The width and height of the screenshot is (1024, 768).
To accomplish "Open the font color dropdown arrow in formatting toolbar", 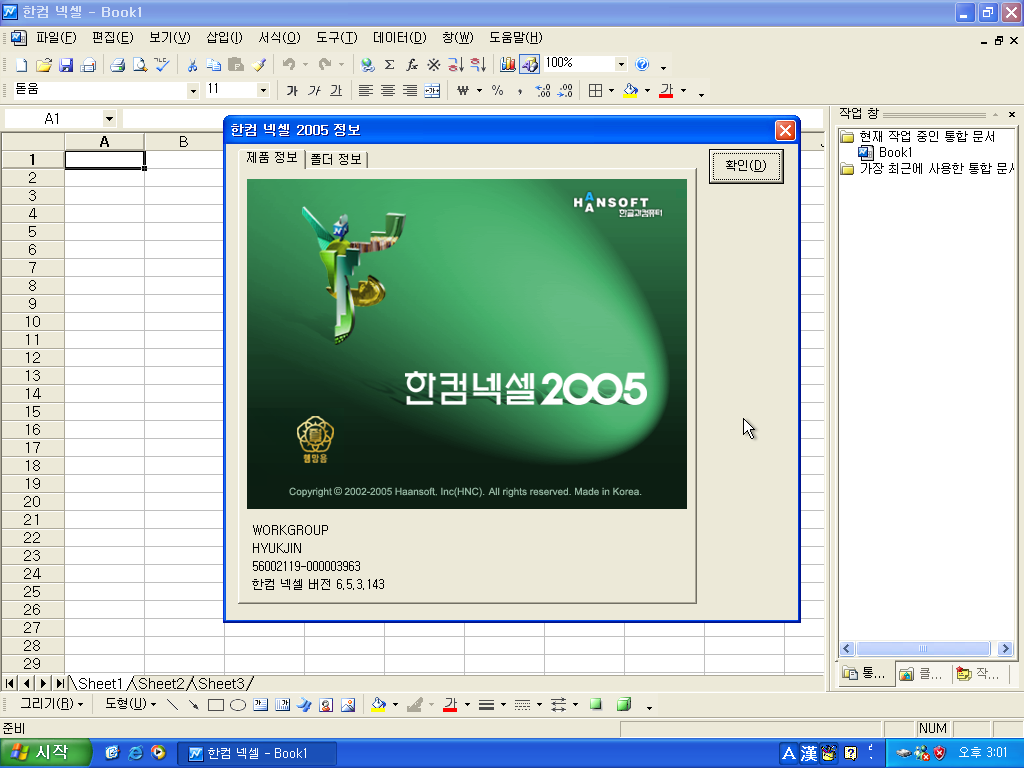I will (683, 91).
